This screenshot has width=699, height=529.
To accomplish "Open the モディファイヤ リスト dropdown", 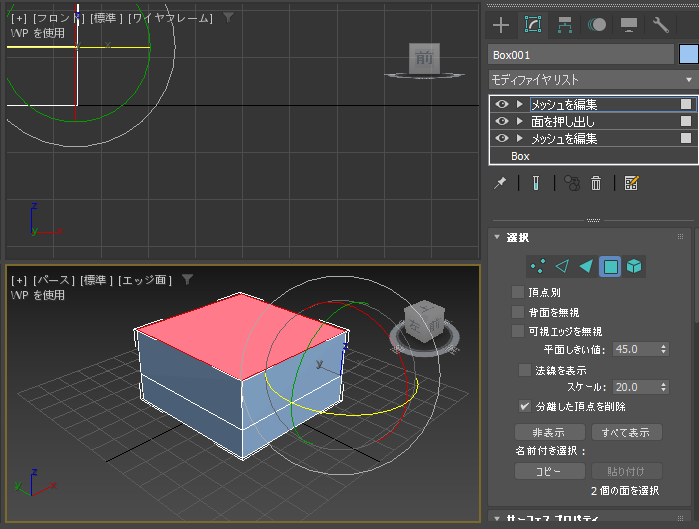I will pyautogui.click(x=593, y=80).
